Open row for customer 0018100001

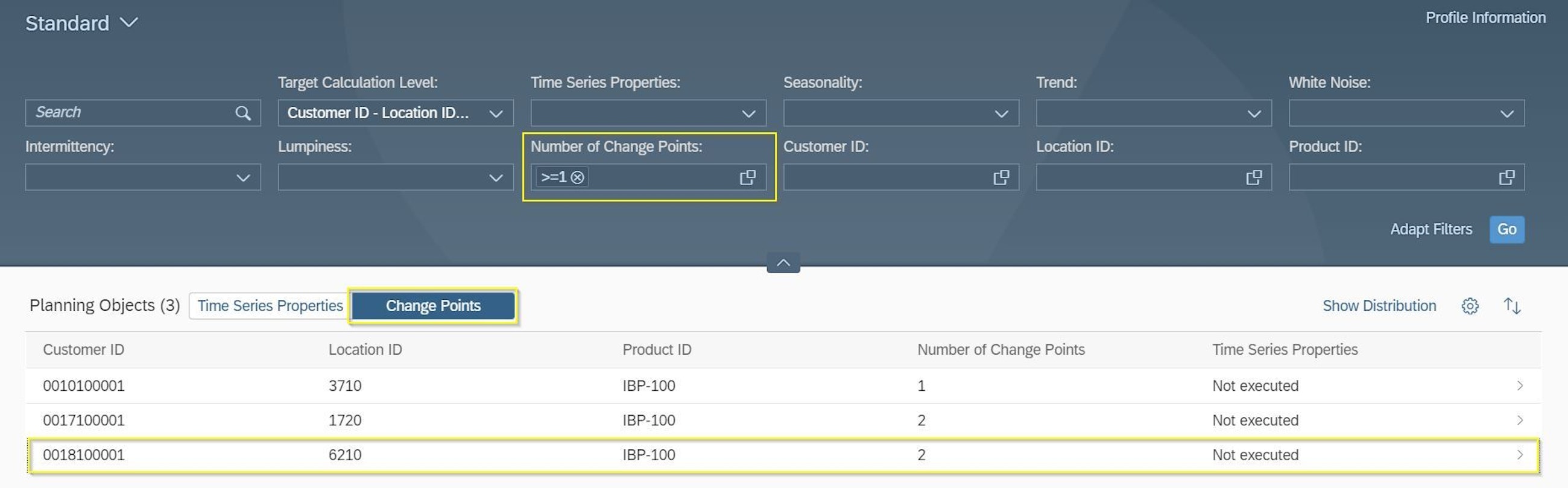click(x=783, y=455)
